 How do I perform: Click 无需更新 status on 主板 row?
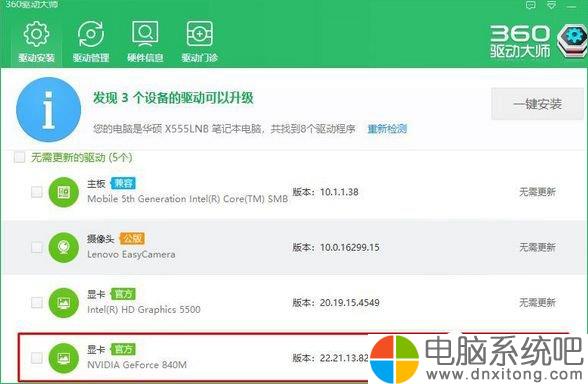pos(537,192)
